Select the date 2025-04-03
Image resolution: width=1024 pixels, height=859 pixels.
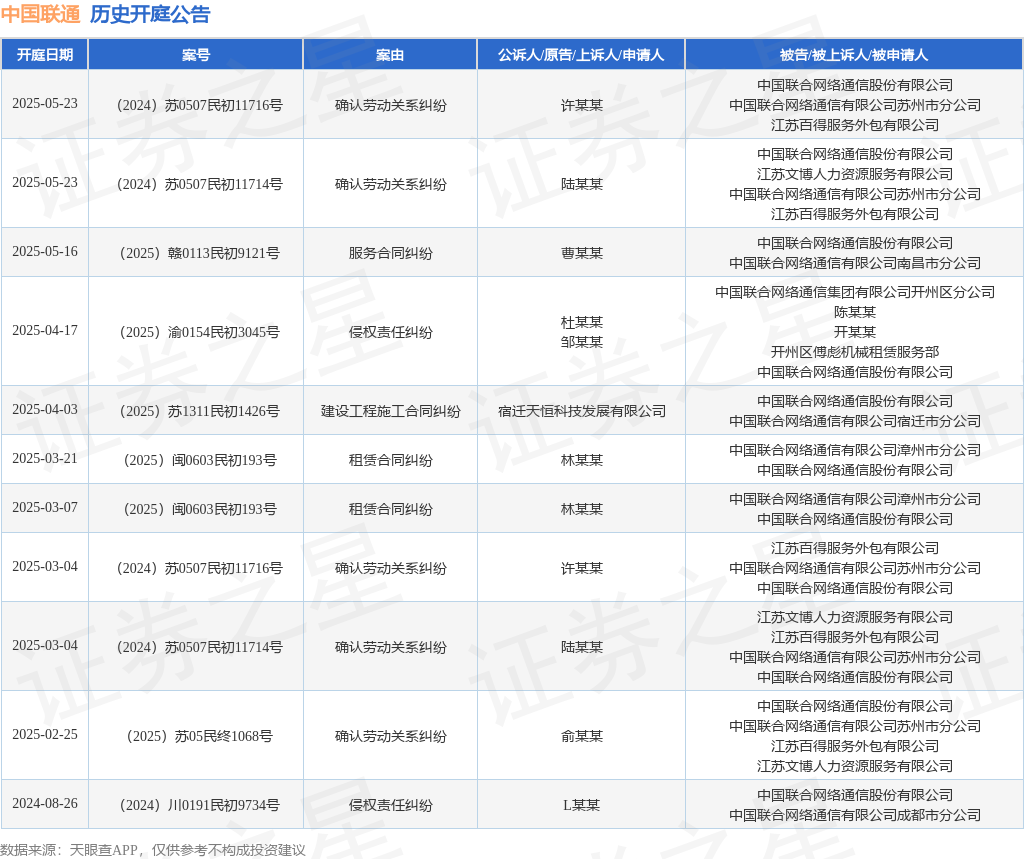(44, 410)
